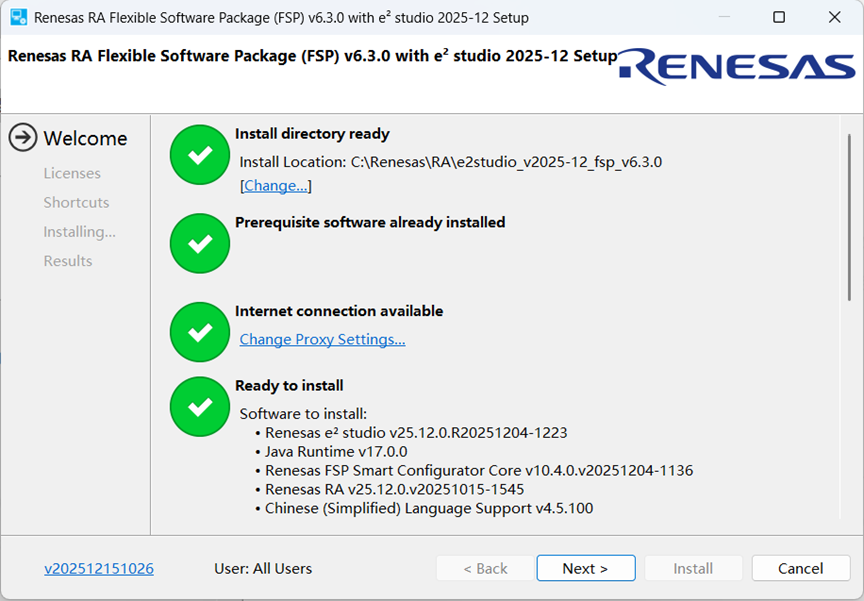
Task: Click the installer app icon in the title bar
Action: pyautogui.click(x=19, y=17)
